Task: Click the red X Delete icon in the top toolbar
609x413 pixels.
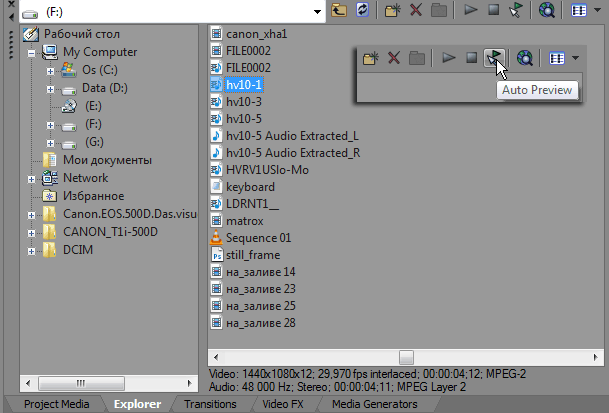Action: click(414, 12)
